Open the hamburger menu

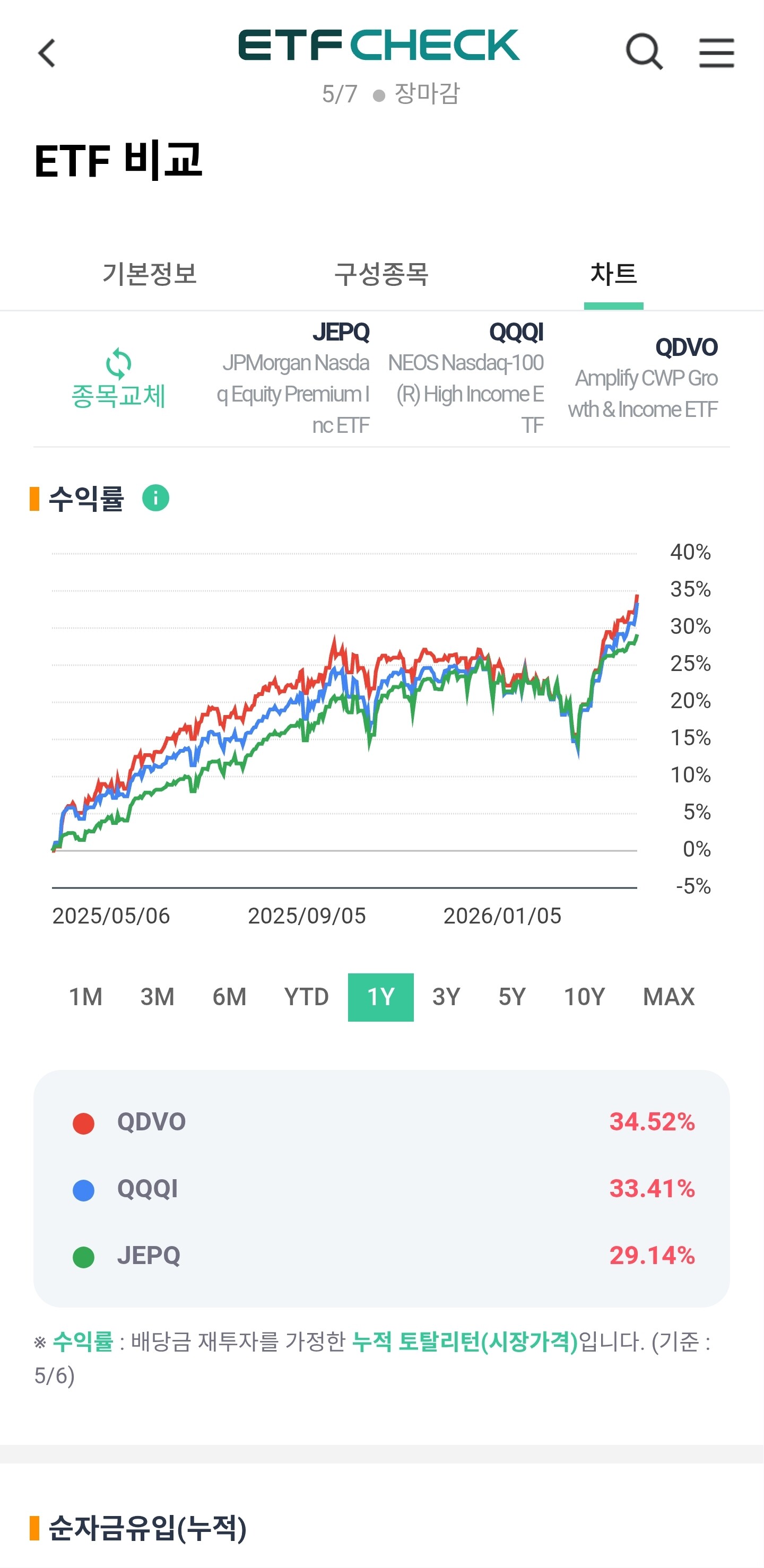tap(717, 53)
